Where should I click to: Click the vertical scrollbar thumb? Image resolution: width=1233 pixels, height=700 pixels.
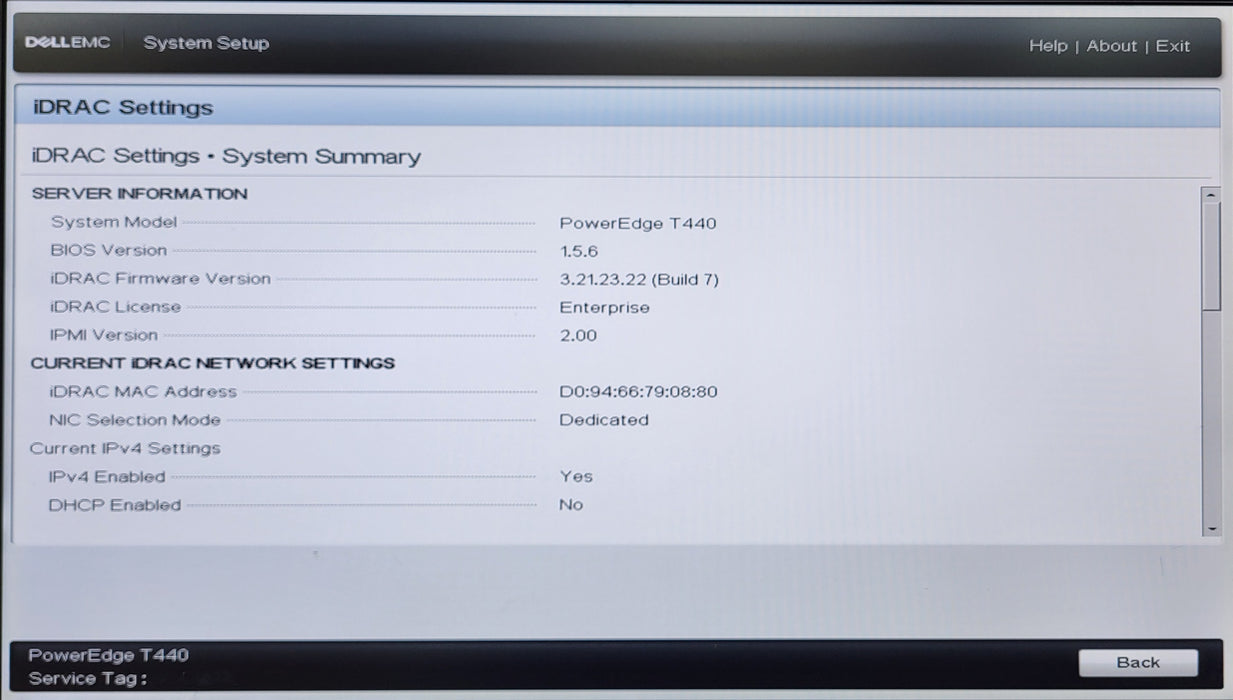point(1211,255)
